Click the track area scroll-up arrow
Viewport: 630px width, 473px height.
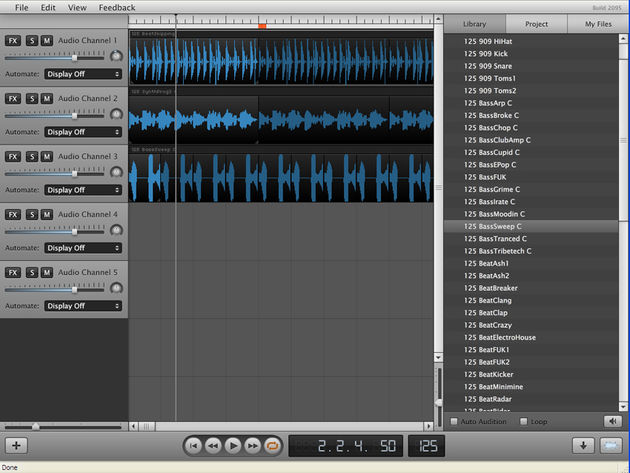438,19
